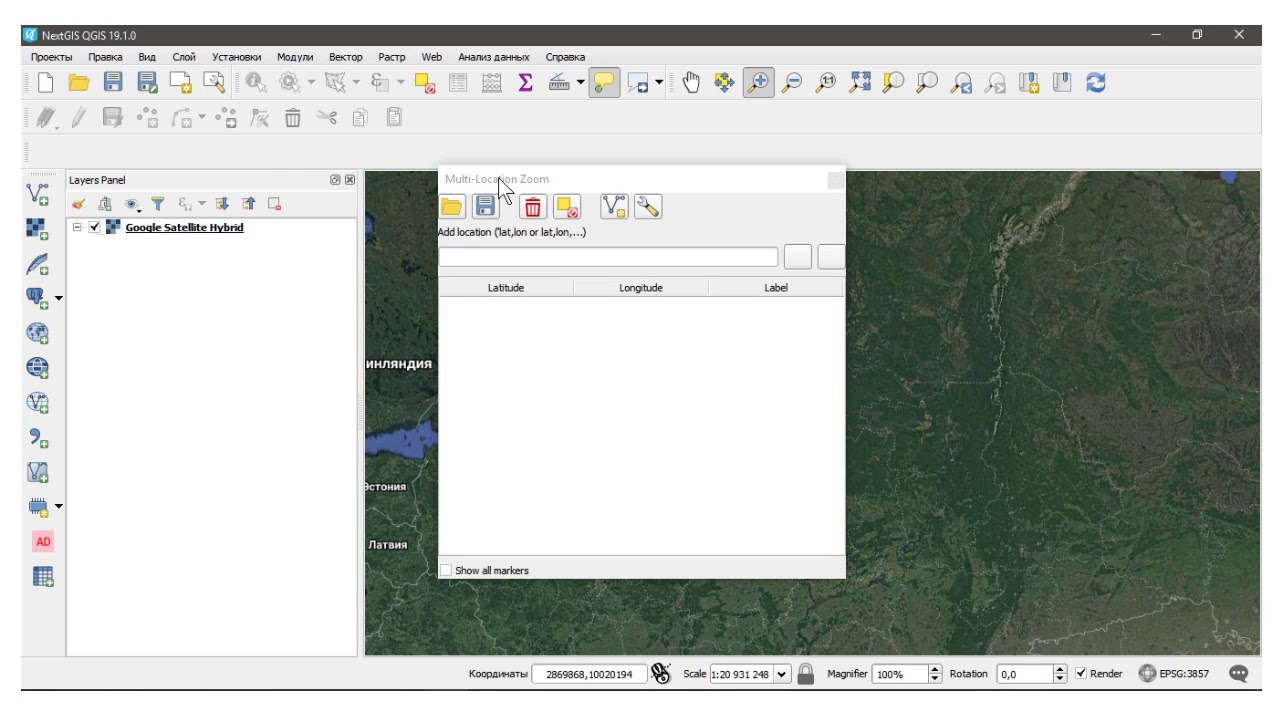Expand Measure tool dropdown arrow
The image size is (1280, 720).
580,84
